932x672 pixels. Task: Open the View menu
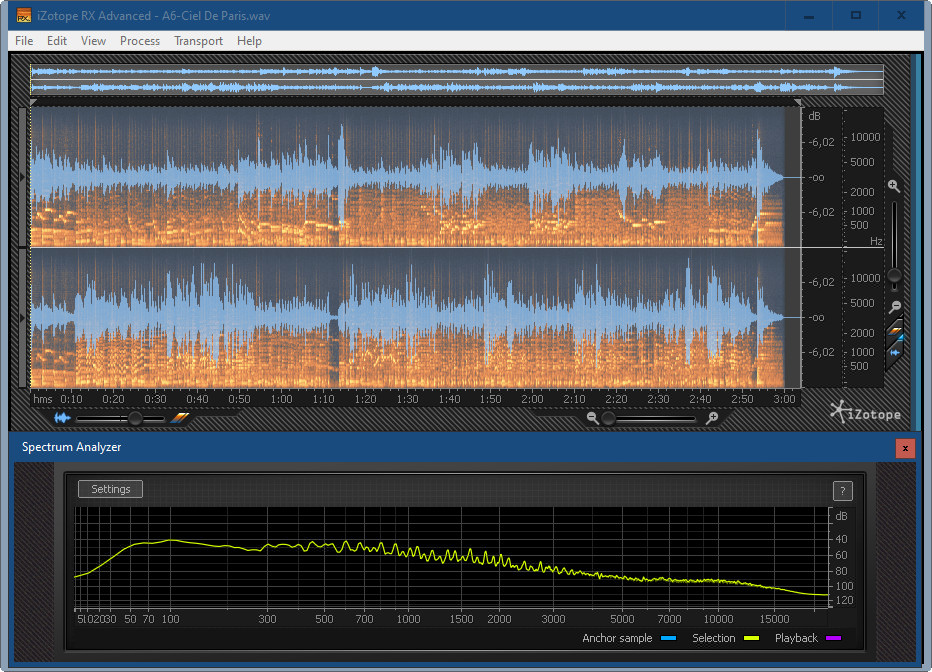tap(93, 41)
